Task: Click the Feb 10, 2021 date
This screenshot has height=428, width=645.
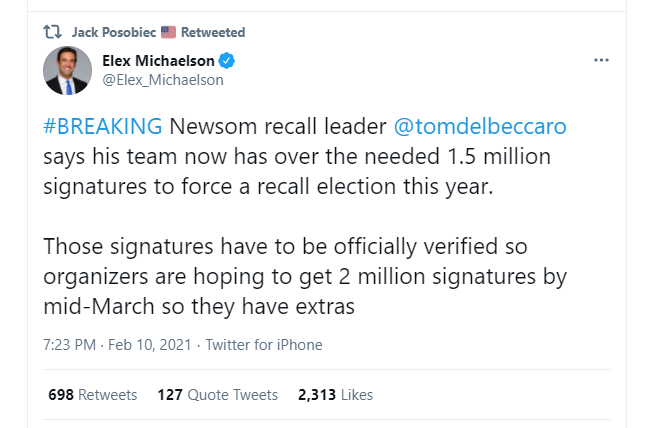Action: [x=150, y=344]
